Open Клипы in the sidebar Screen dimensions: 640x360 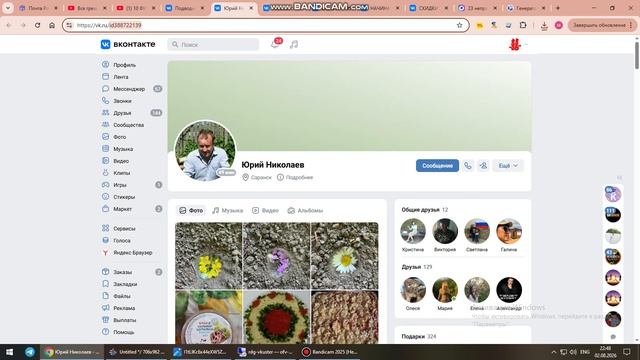(121, 173)
